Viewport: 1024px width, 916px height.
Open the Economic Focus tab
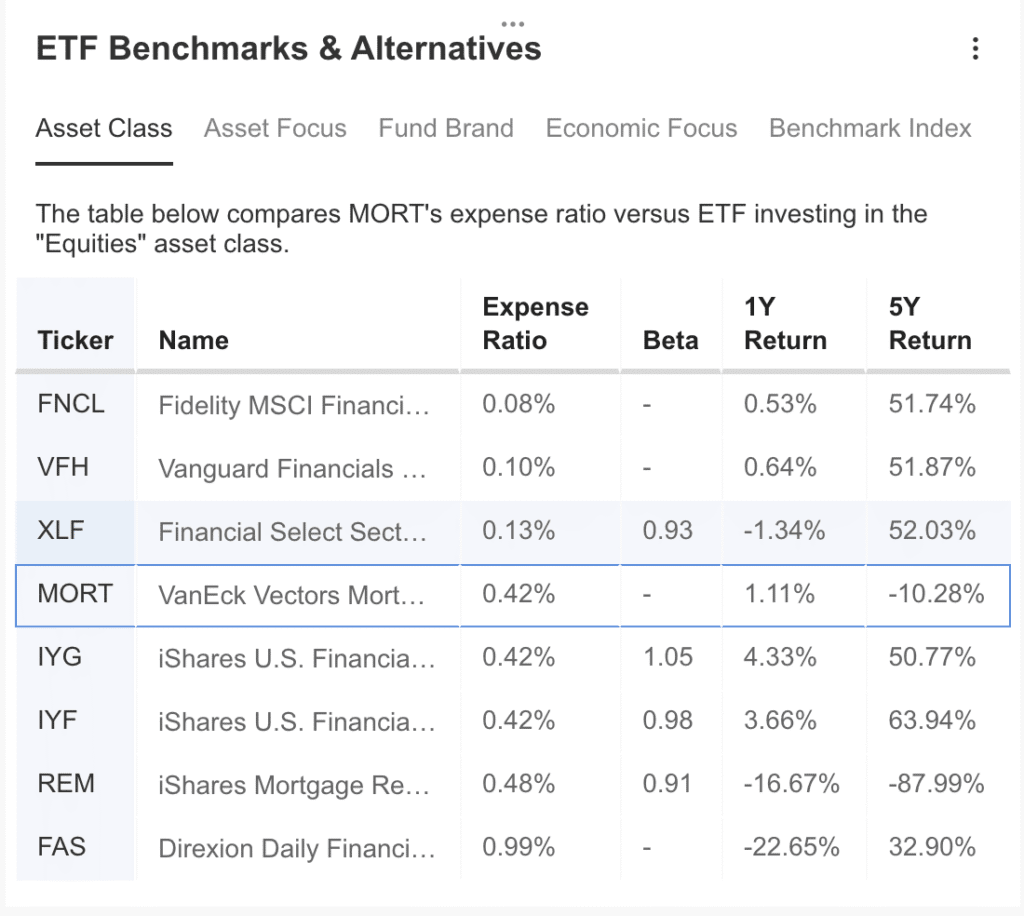tap(641, 128)
